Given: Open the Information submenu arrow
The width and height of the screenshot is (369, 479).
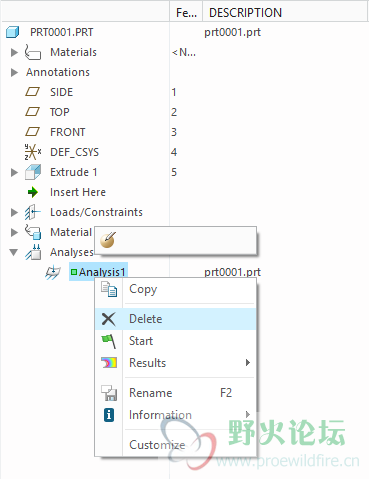Looking at the screenshot, I should pos(247,415).
